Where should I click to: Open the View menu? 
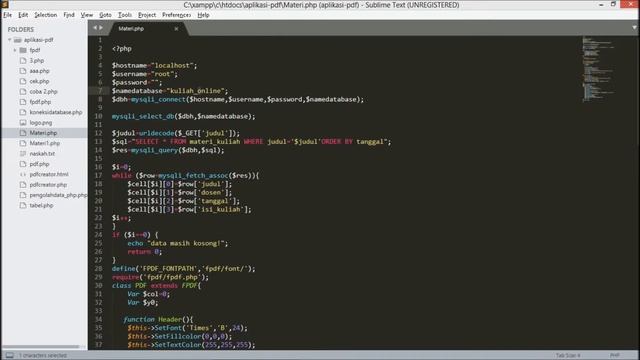pos(87,15)
